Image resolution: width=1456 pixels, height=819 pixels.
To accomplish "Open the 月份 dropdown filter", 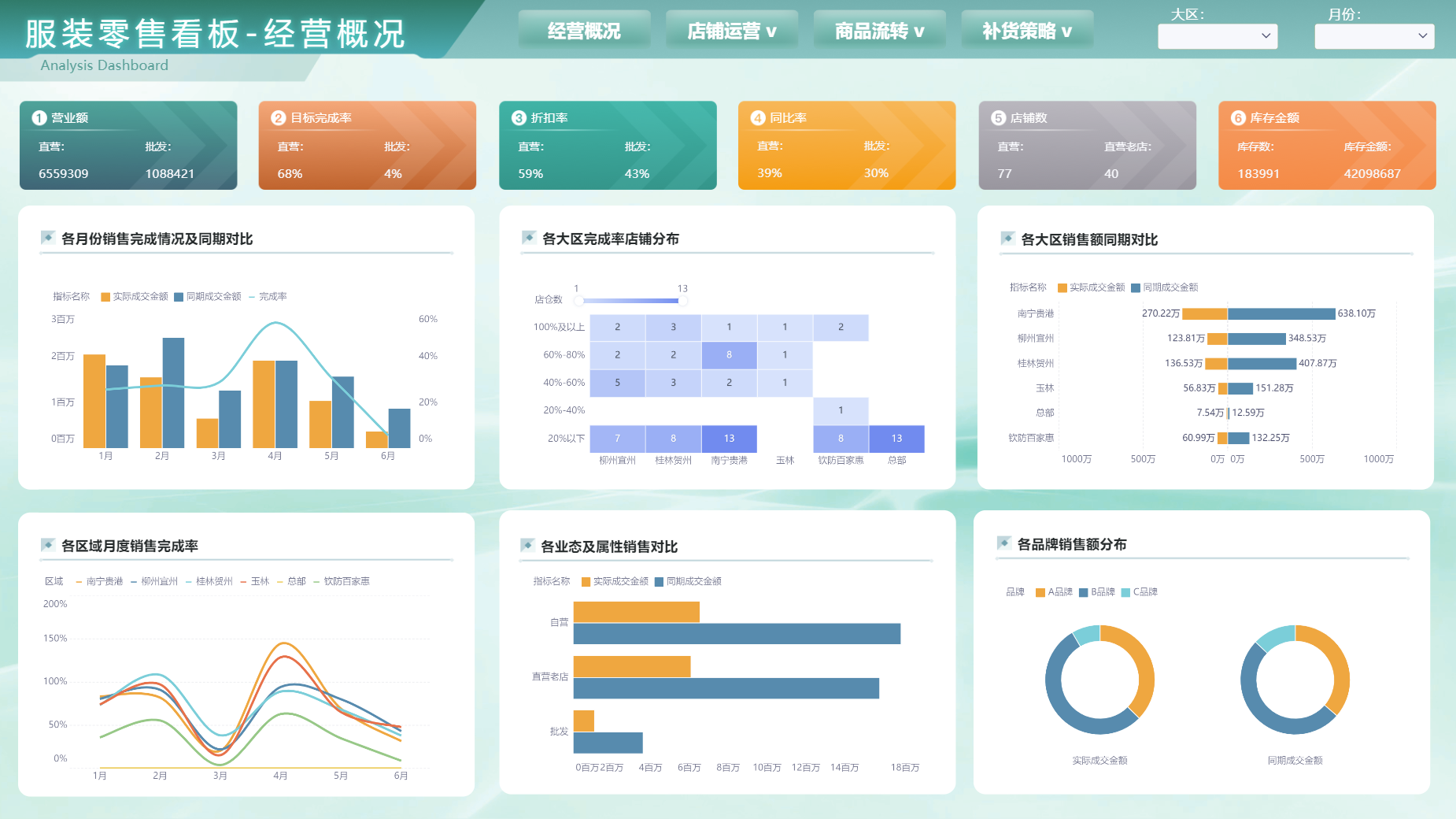I will (1374, 35).
